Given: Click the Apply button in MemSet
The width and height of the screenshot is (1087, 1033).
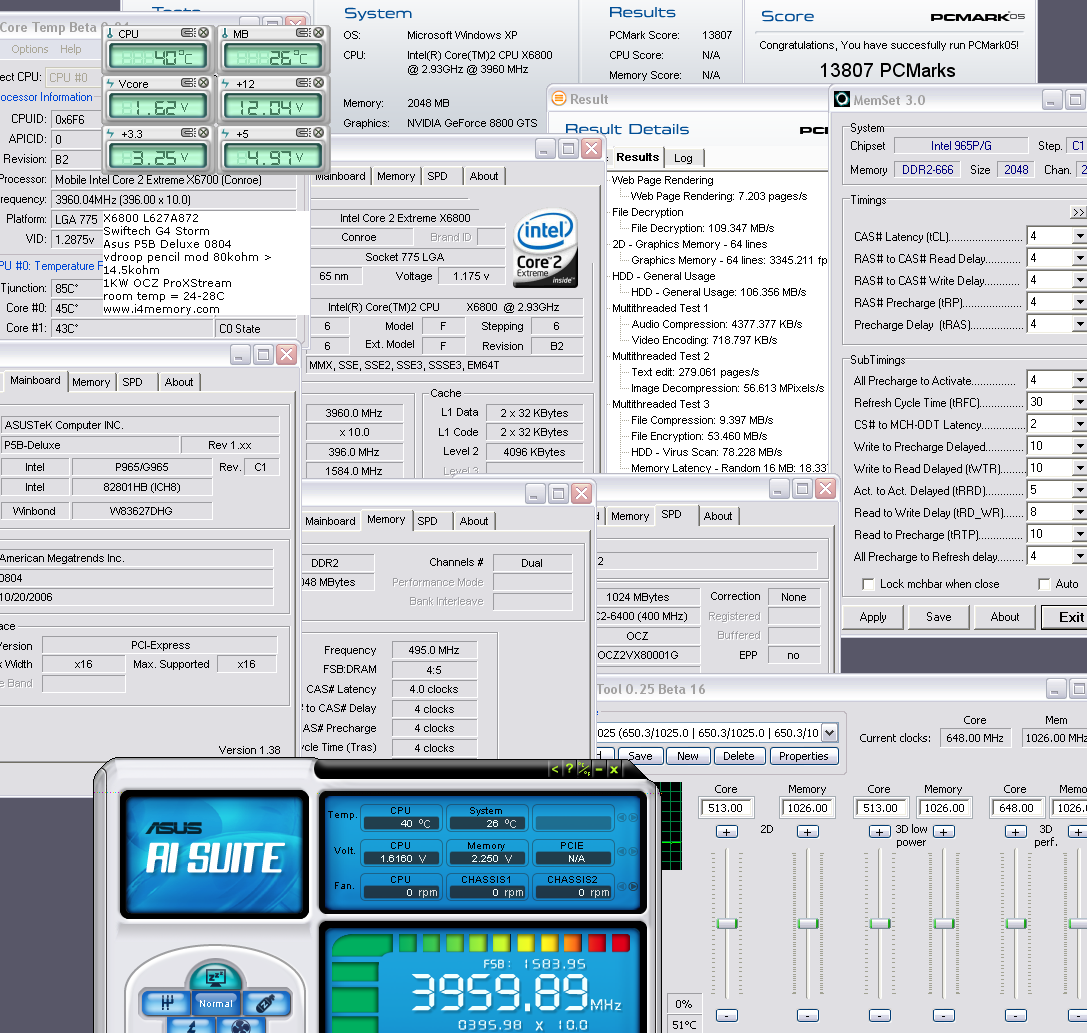Looking at the screenshot, I should pos(873,617).
